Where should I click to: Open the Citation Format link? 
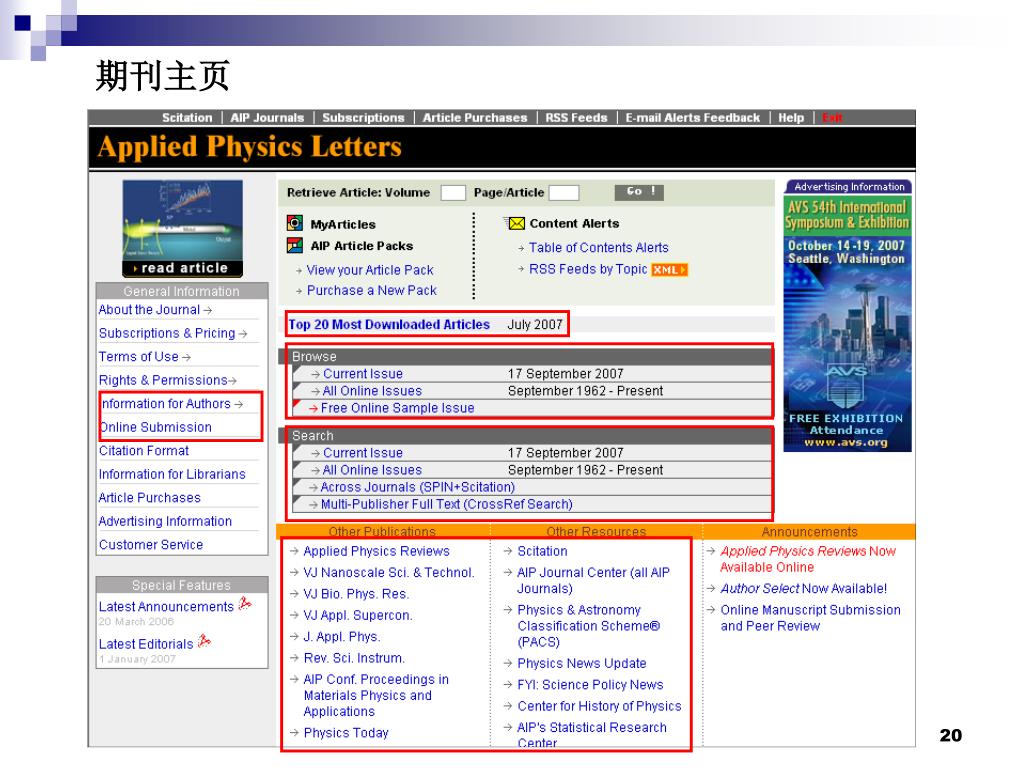pyautogui.click(x=144, y=451)
